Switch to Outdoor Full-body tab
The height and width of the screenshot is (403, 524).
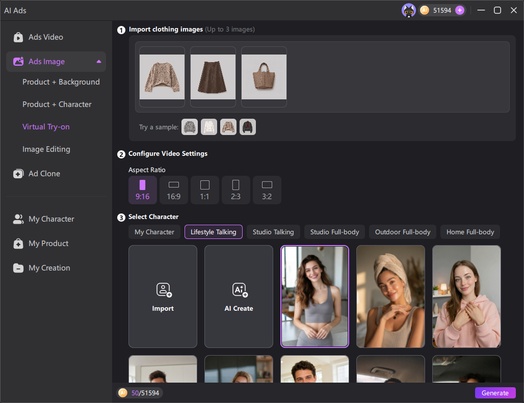[x=403, y=232]
